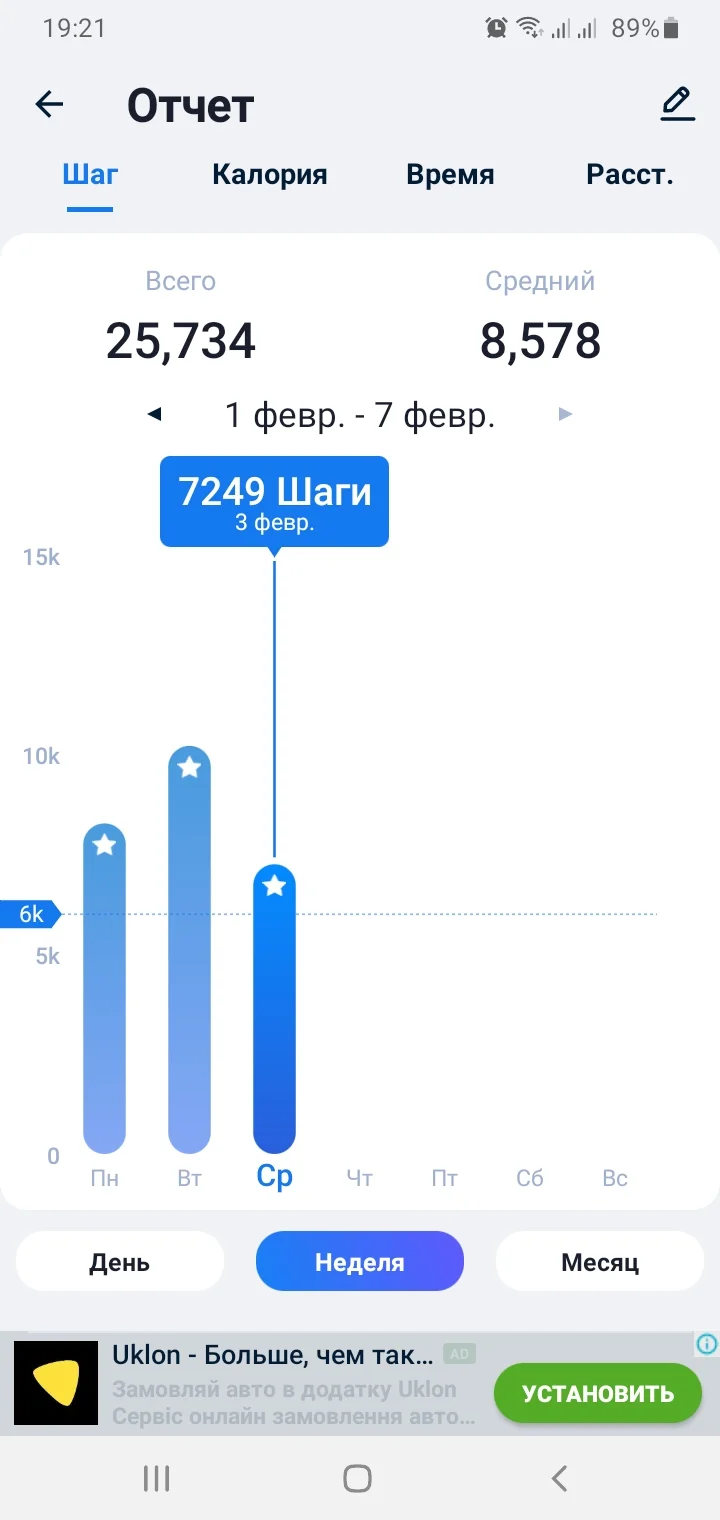Click the back arrow to leave the report
Viewport: 720px width, 1520px height.
pos(48,104)
